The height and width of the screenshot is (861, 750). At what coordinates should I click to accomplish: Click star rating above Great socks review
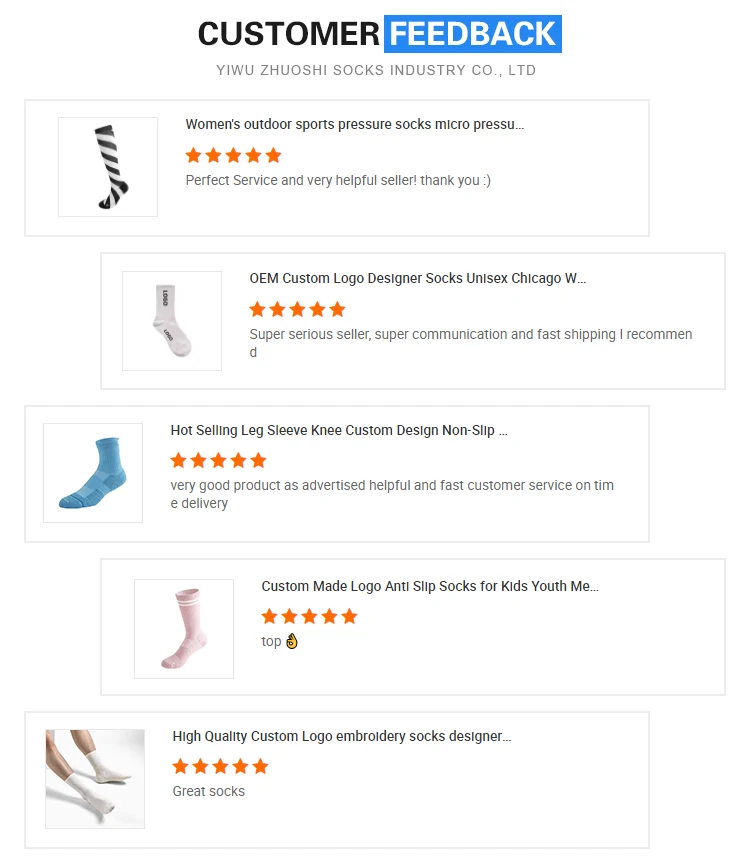pos(220,766)
